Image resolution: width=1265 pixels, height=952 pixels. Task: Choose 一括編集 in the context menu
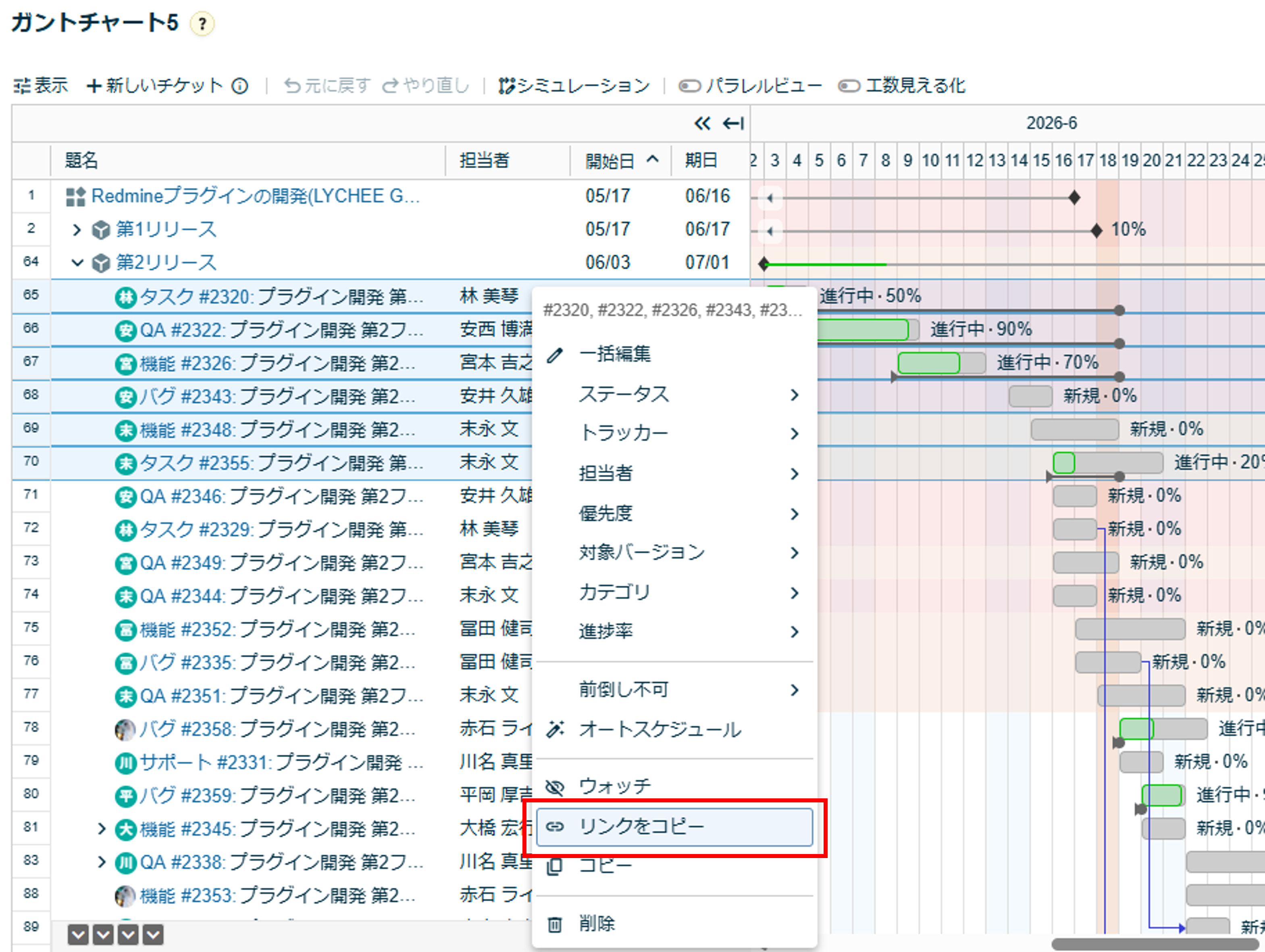coord(674,355)
